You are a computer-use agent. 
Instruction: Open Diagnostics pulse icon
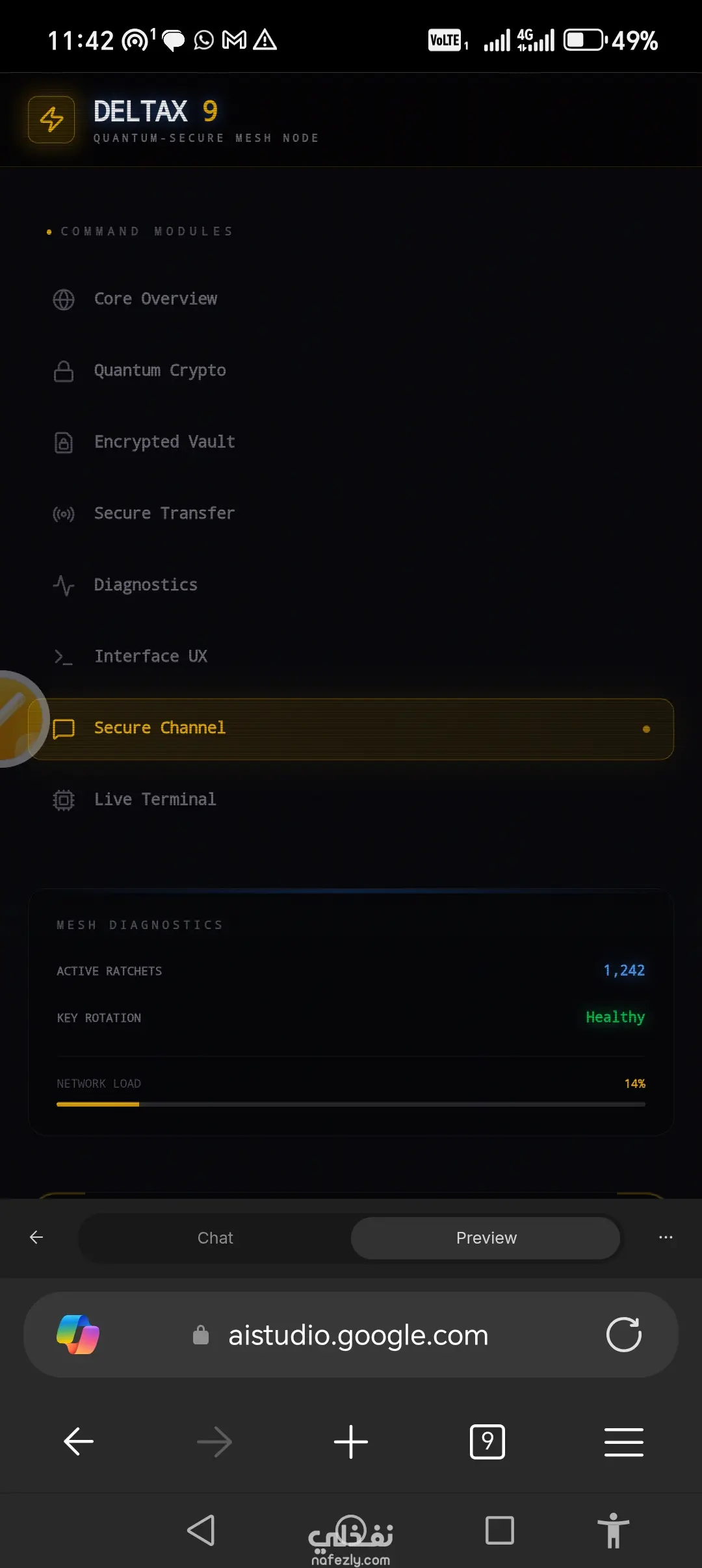click(64, 586)
